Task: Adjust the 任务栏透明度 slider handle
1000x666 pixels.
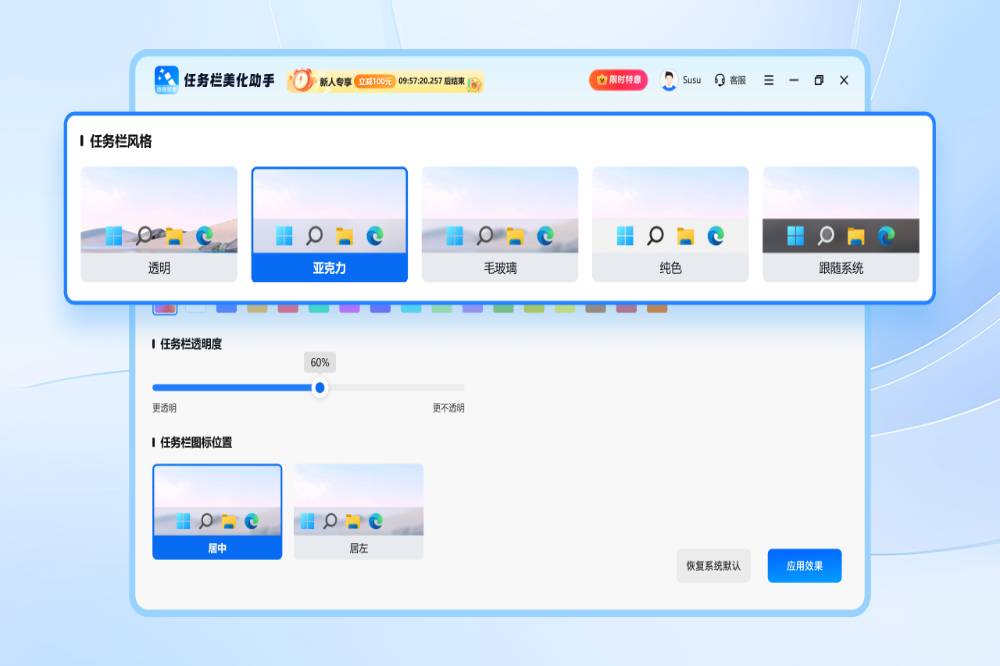Action: 322,387
